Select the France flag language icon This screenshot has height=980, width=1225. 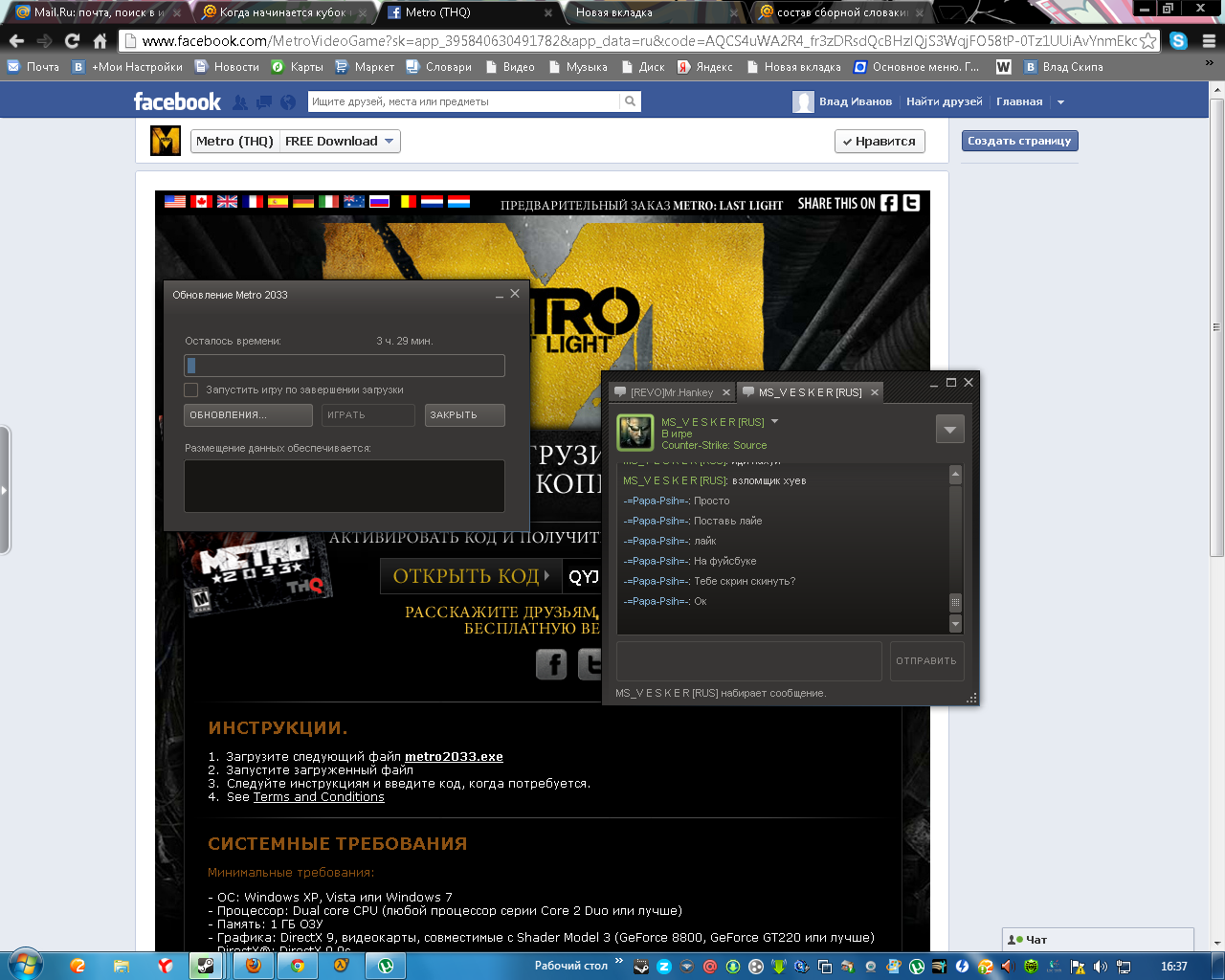(253, 202)
